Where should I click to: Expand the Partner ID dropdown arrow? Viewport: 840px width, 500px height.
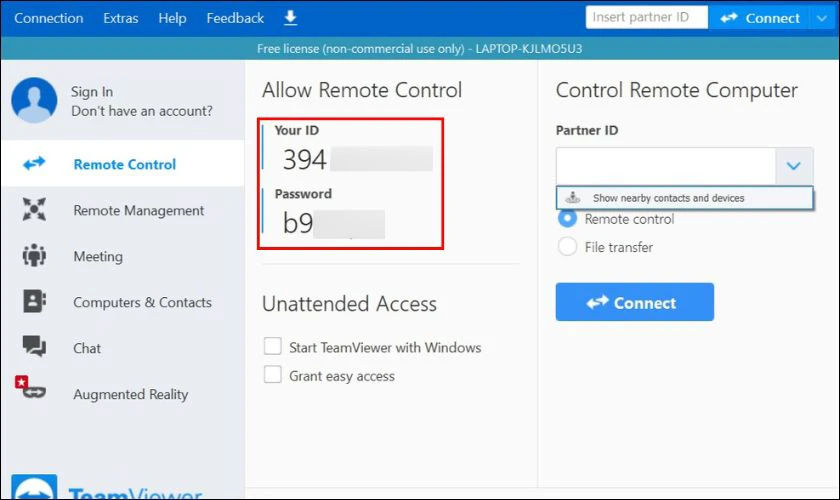coord(793,166)
